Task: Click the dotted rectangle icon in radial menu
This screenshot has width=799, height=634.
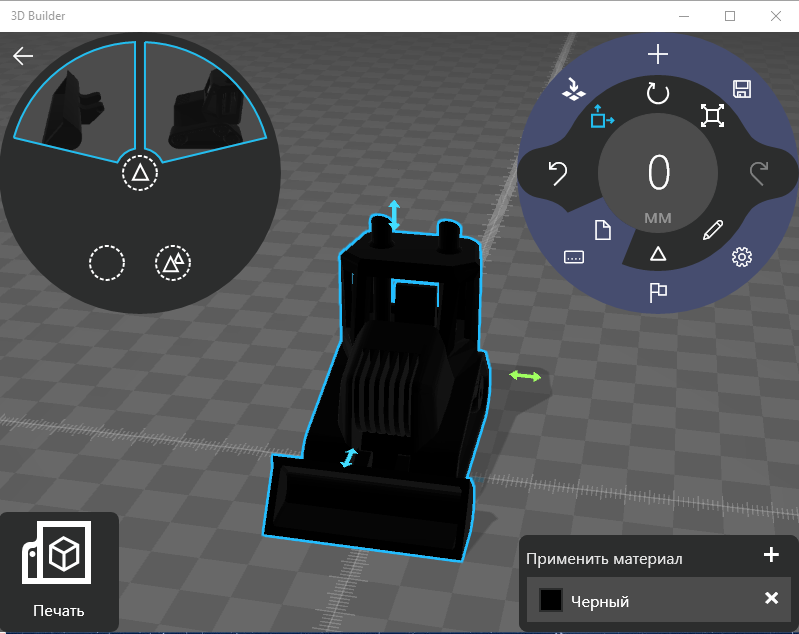Action: 573,257
